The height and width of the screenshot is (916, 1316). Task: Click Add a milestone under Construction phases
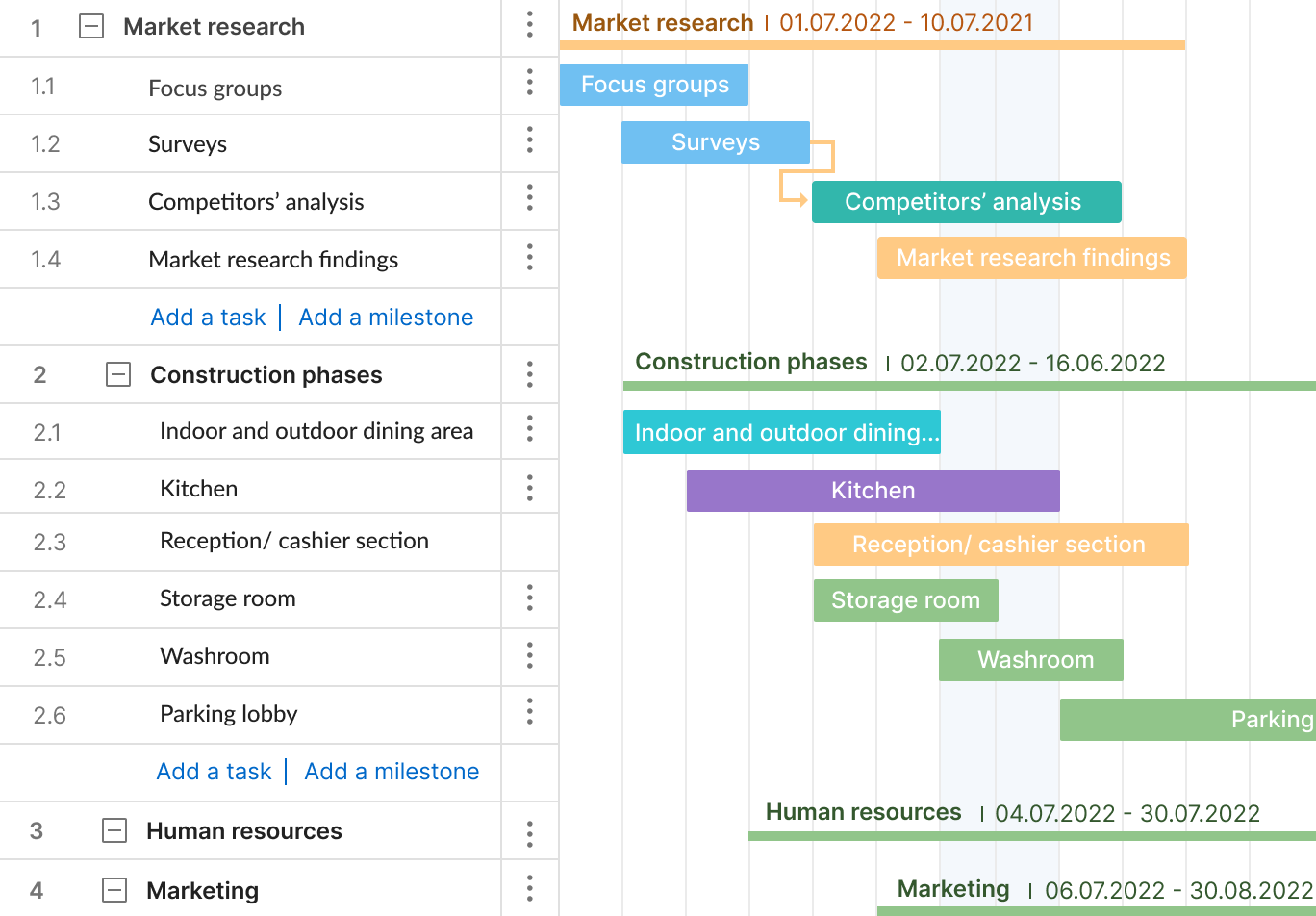(x=391, y=771)
